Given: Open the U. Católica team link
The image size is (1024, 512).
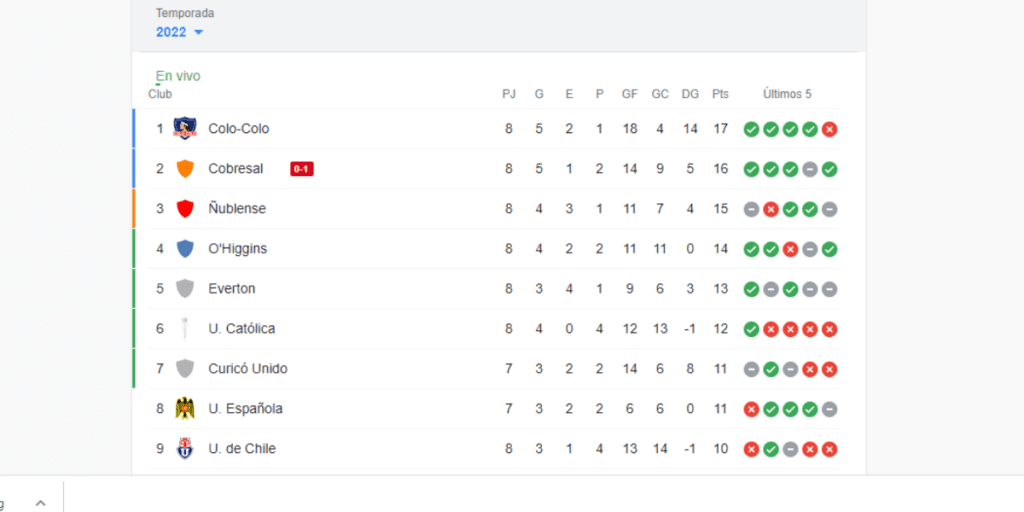Looking at the screenshot, I should 241,329.
